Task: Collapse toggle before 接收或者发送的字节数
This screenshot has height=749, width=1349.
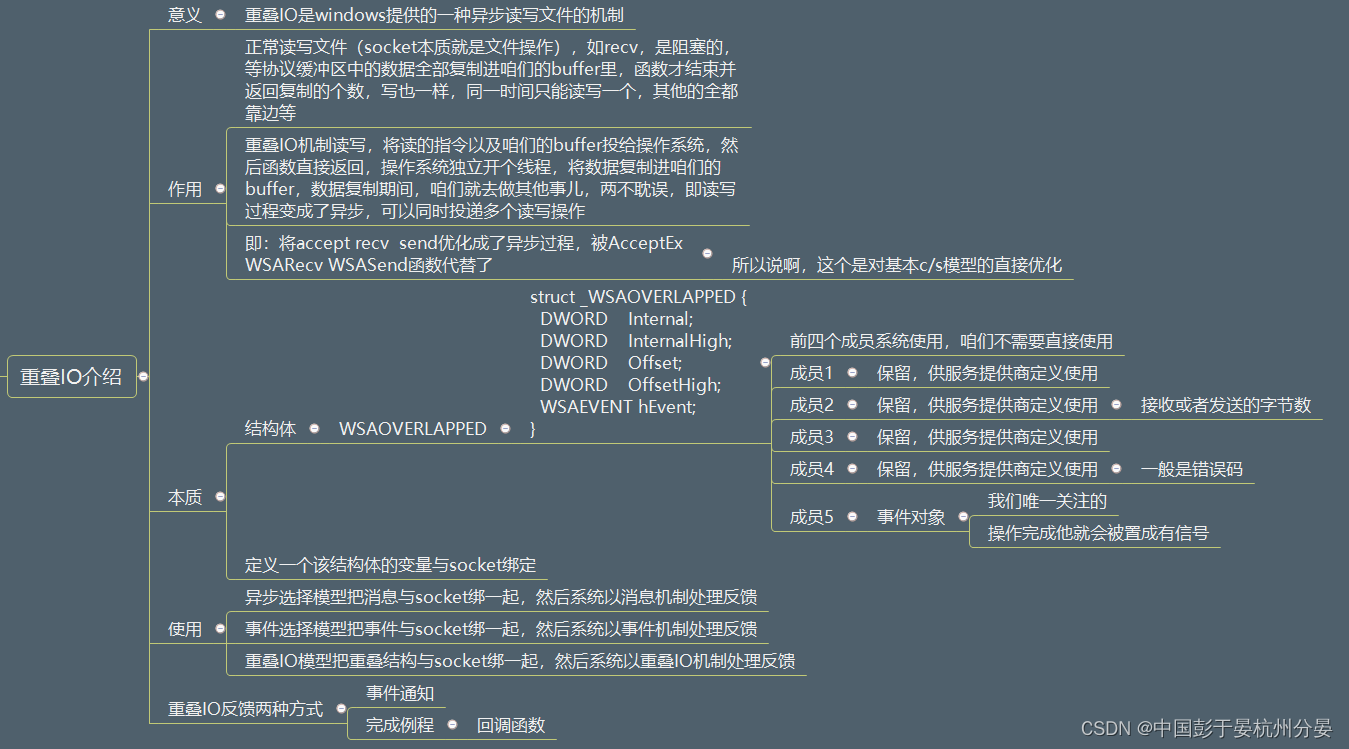Action: tap(1117, 405)
